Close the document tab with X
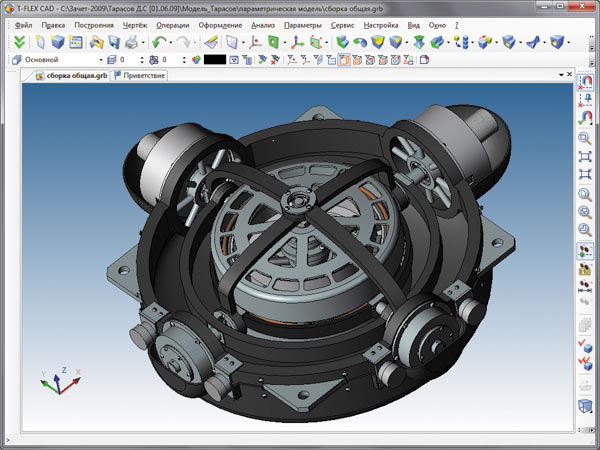Image resolution: width=600 pixels, height=450 pixels. [x=569, y=74]
